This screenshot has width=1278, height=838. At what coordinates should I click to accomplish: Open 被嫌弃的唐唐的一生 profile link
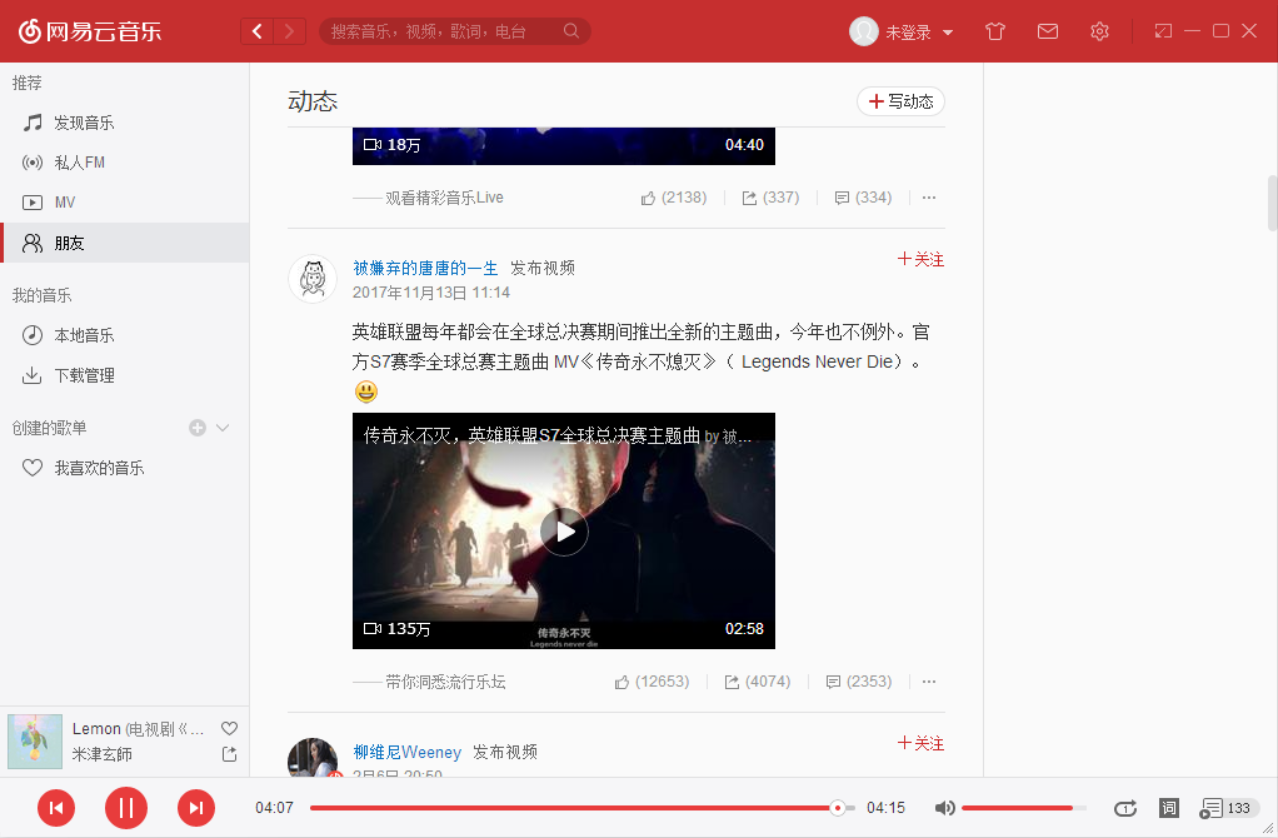tap(425, 268)
